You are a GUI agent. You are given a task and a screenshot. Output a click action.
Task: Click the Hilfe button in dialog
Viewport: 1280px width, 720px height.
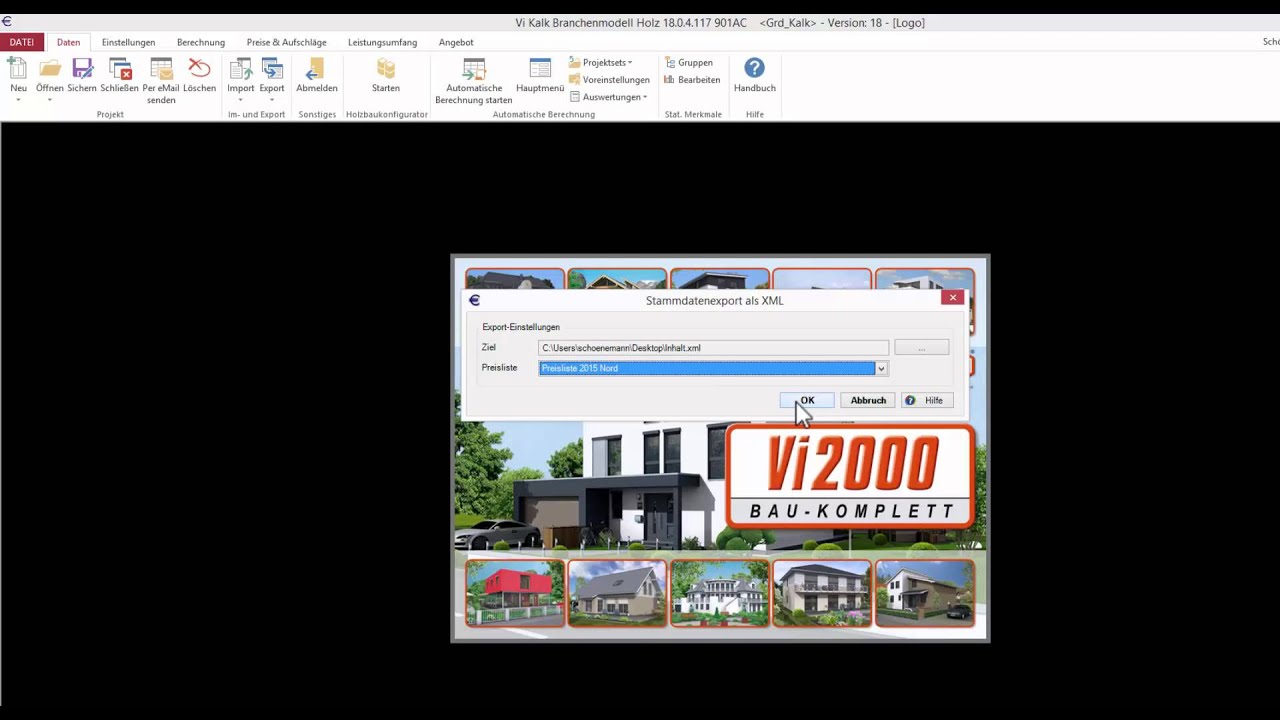(x=927, y=400)
